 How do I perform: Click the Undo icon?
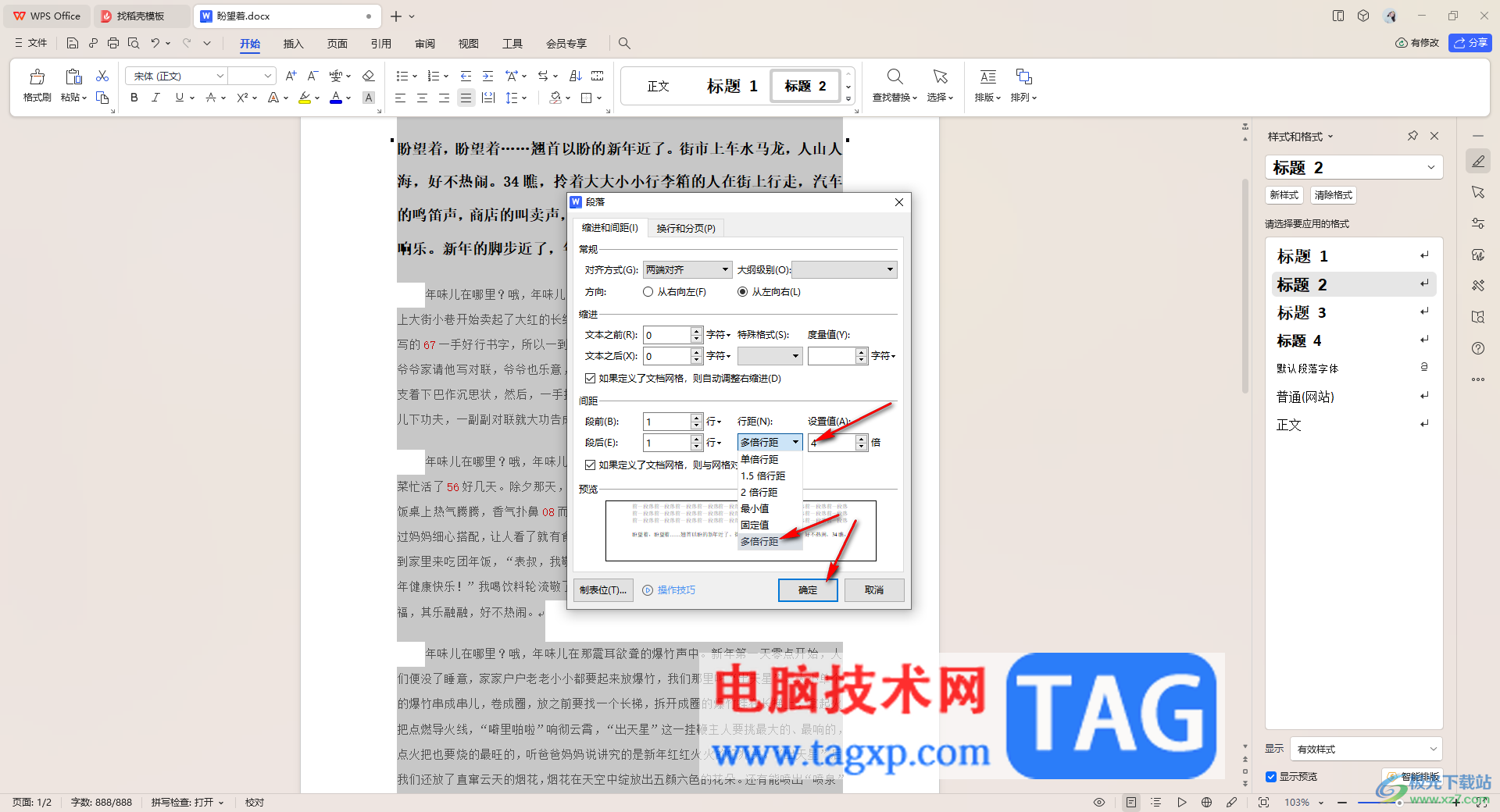[155, 43]
